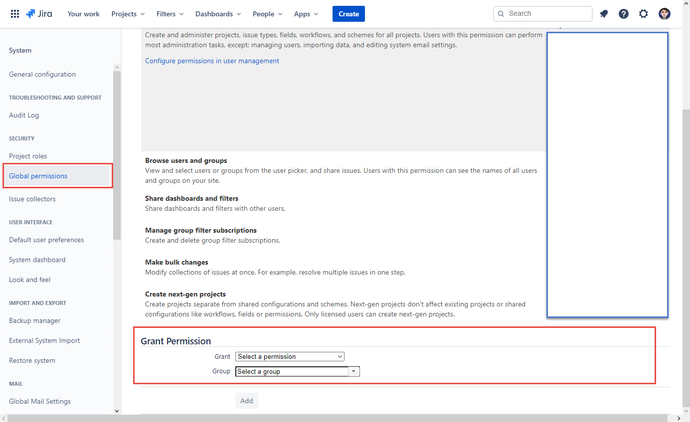This screenshot has width=690, height=422.
Task: Open Issue collectors in sidebar
Action: (32, 199)
